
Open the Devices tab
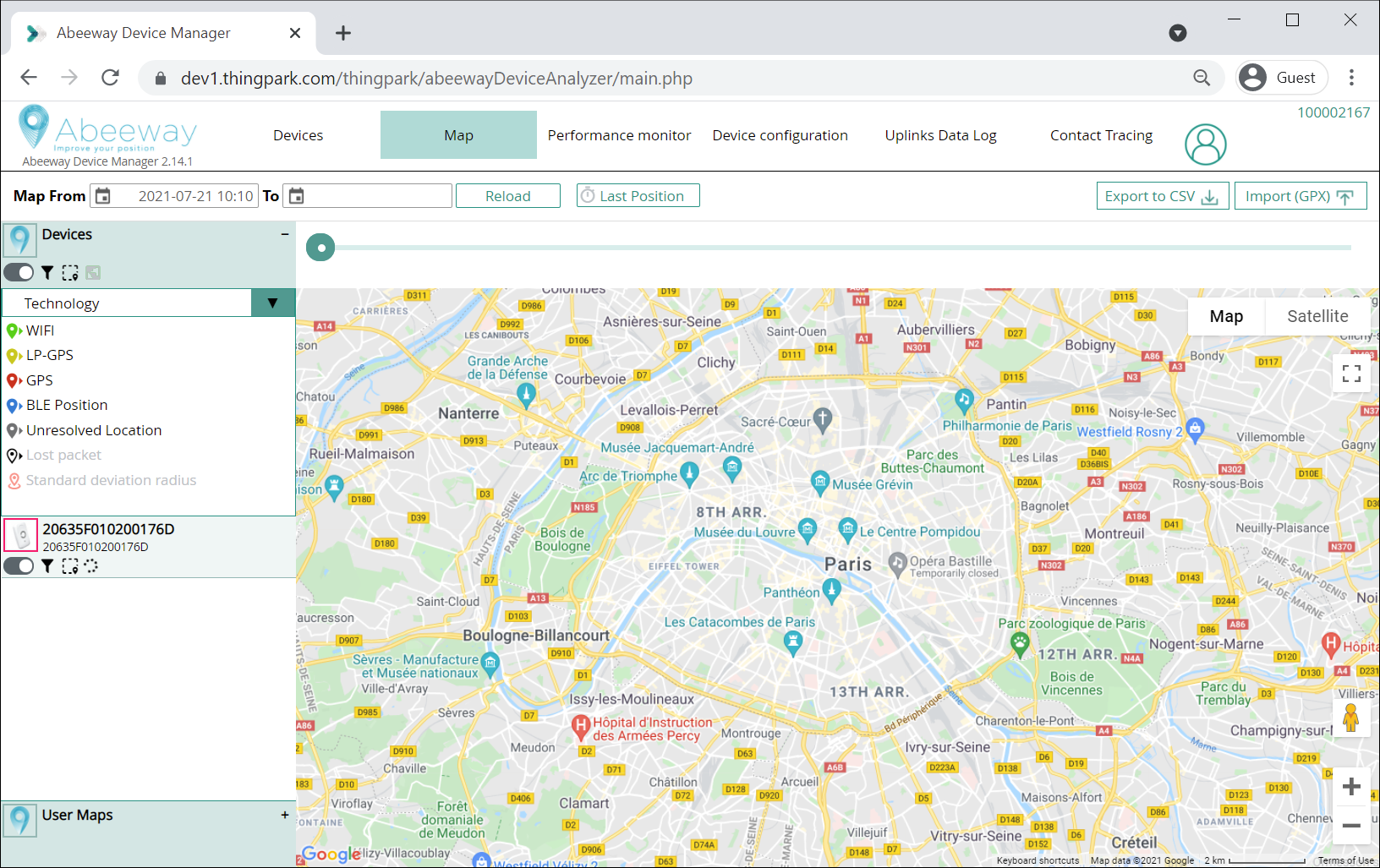(298, 135)
